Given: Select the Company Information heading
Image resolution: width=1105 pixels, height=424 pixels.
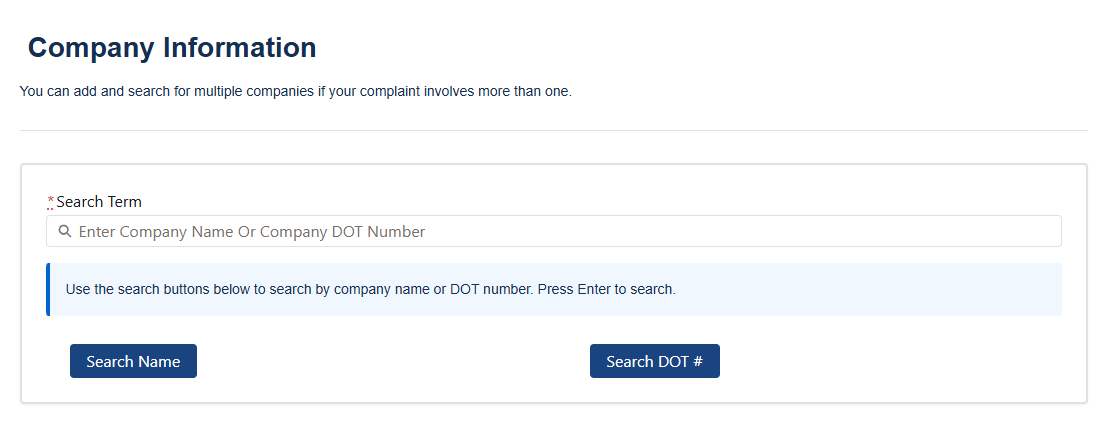Looking at the screenshot, I should [x=172, y=47].
